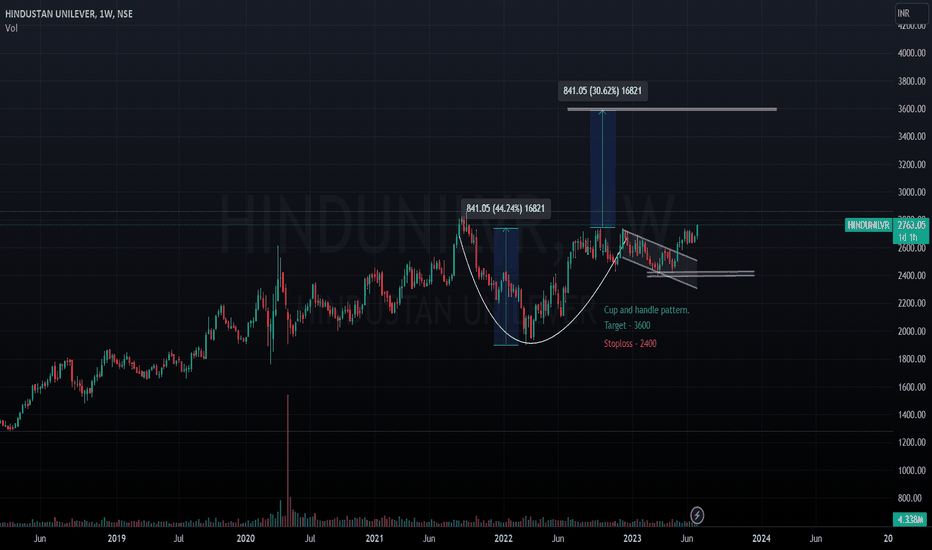Click the 1000.00 price axis label
Image resolution: width=932 pixels, height=550 pixels.
pyautogui.click(x=911, y=470)
